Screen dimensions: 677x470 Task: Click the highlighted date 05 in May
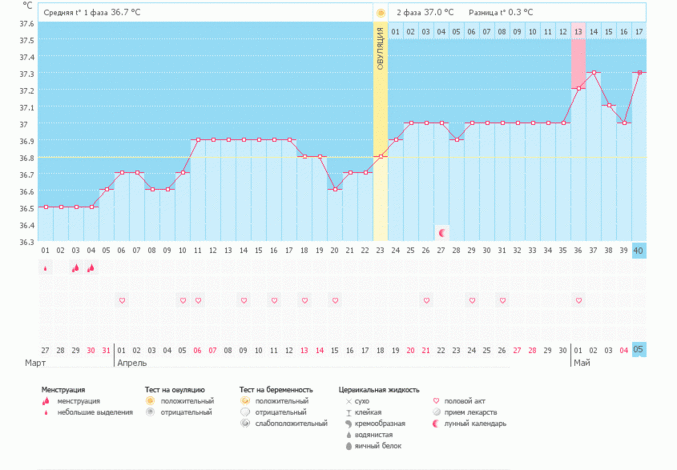(x=639, y=349)
